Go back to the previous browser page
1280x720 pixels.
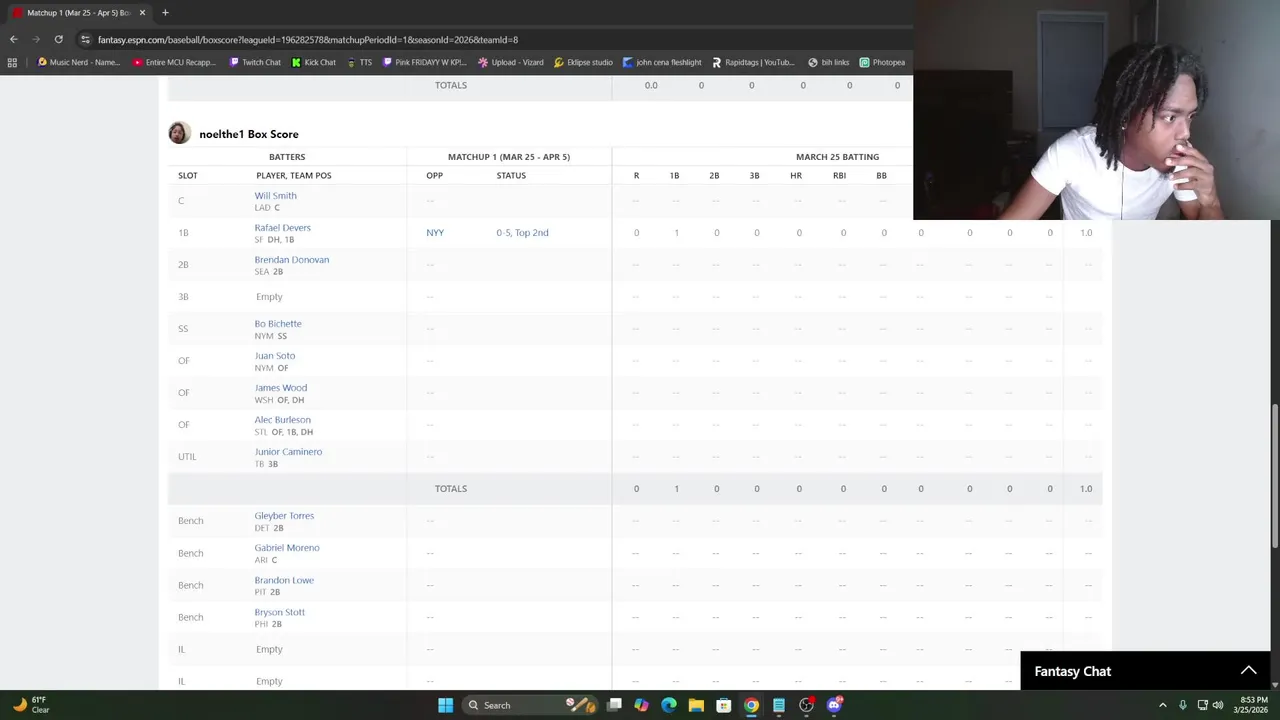(x=13, y=39)
